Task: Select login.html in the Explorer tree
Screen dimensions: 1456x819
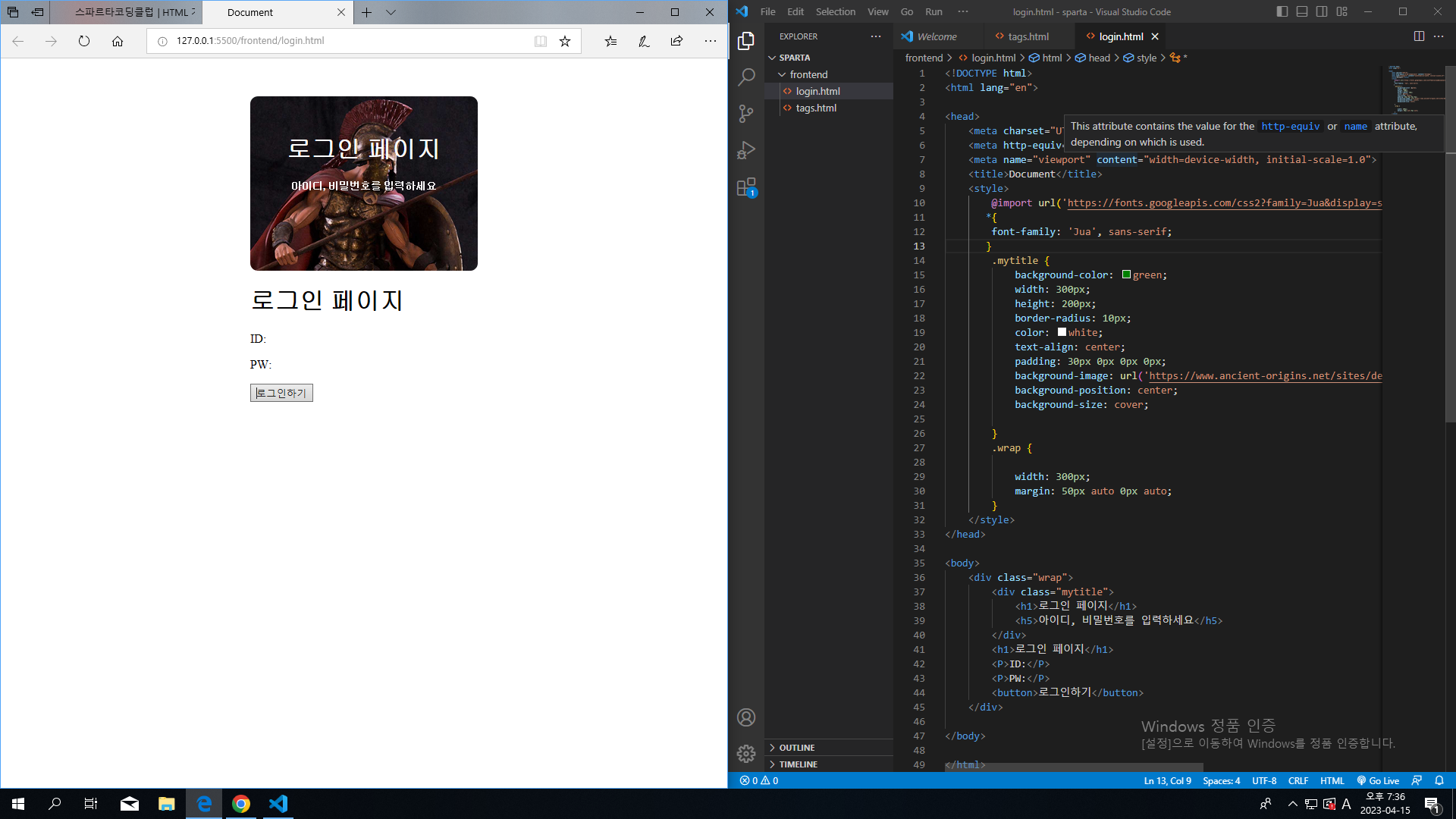Action: pyautogui.click(x=829, y=91)
